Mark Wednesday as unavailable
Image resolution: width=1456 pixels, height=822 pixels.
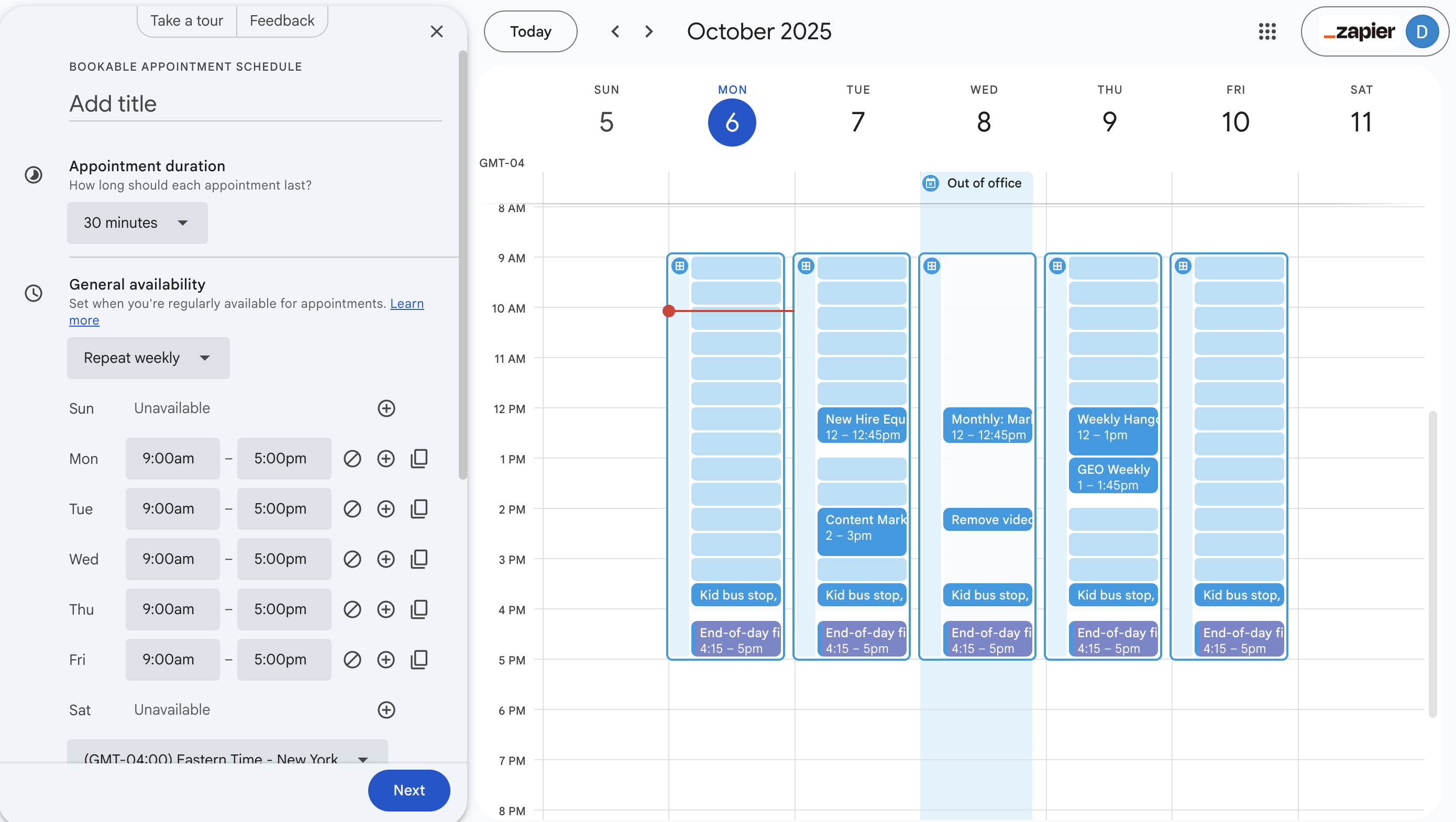352,559
